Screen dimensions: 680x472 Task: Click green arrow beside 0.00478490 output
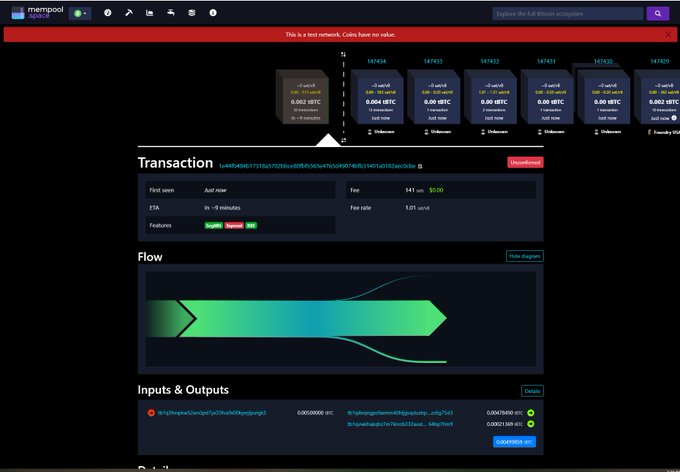[x=531, y=413]
